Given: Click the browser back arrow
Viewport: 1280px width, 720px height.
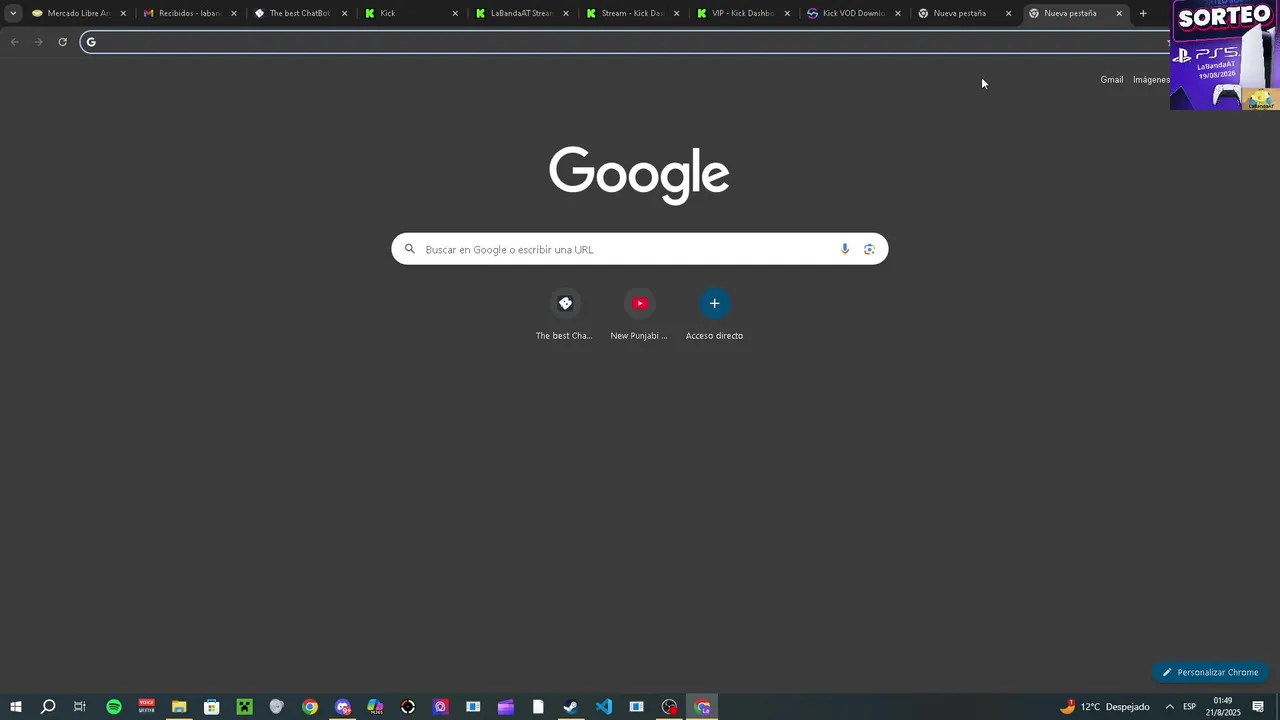Looking at the screenshot, I should click(14, 41).
